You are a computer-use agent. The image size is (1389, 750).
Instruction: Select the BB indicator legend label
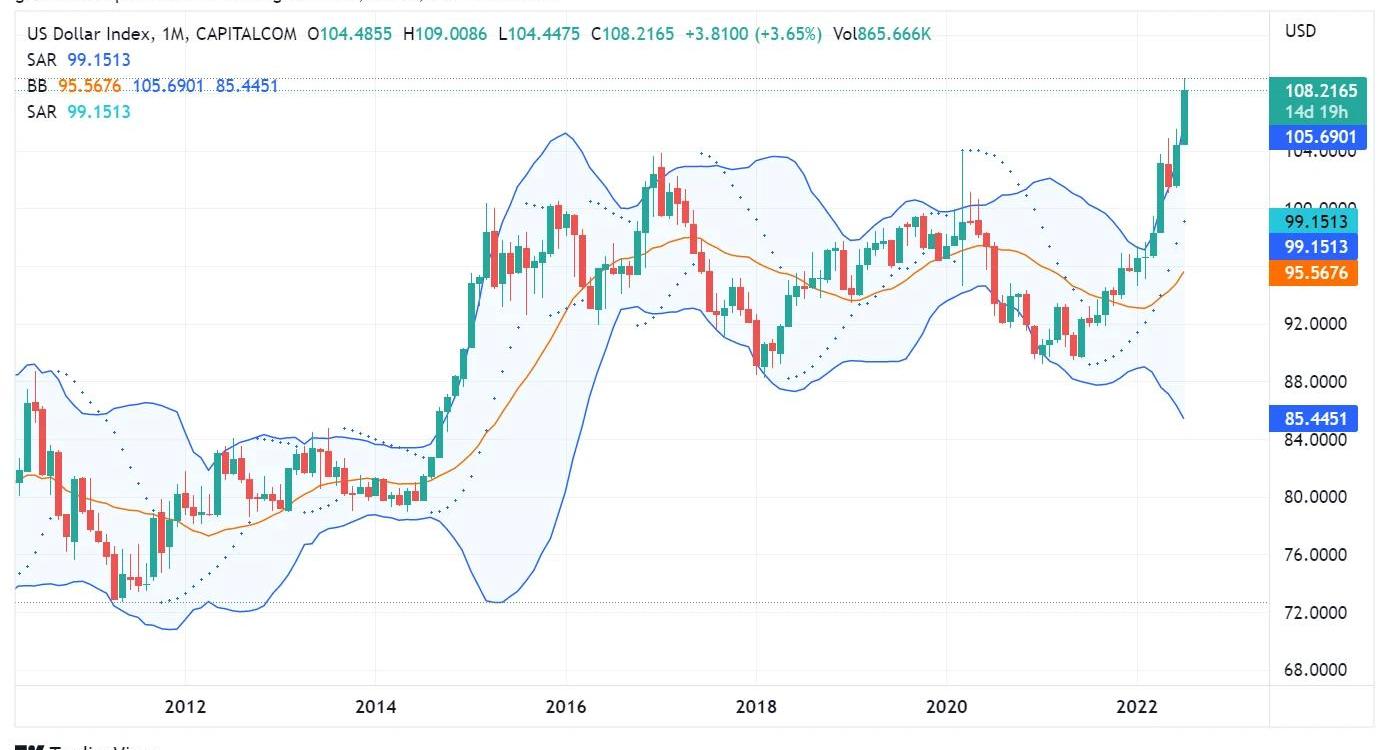tap(37, 86)
